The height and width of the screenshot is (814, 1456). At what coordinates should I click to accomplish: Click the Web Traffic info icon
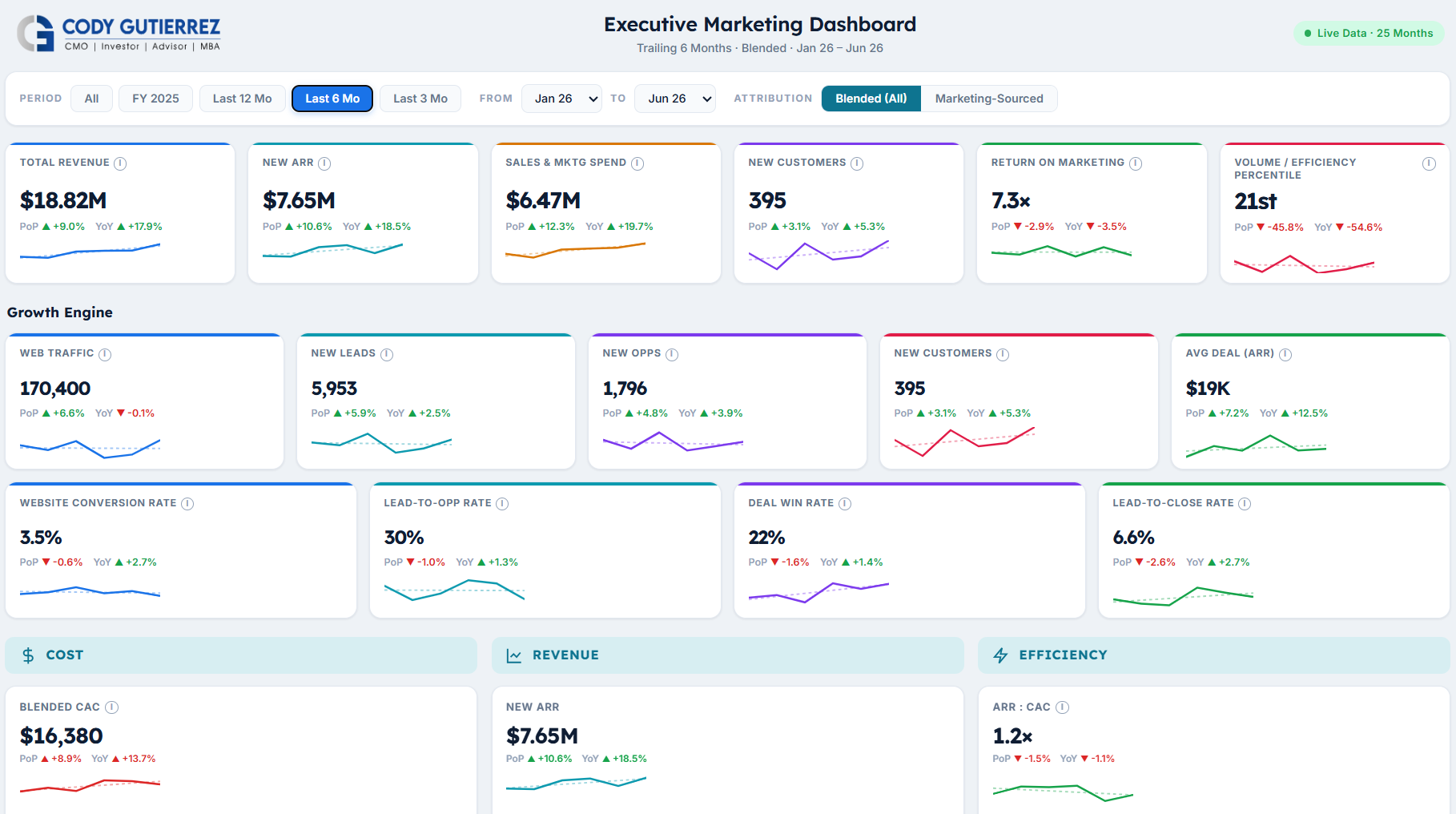point(105,354)
